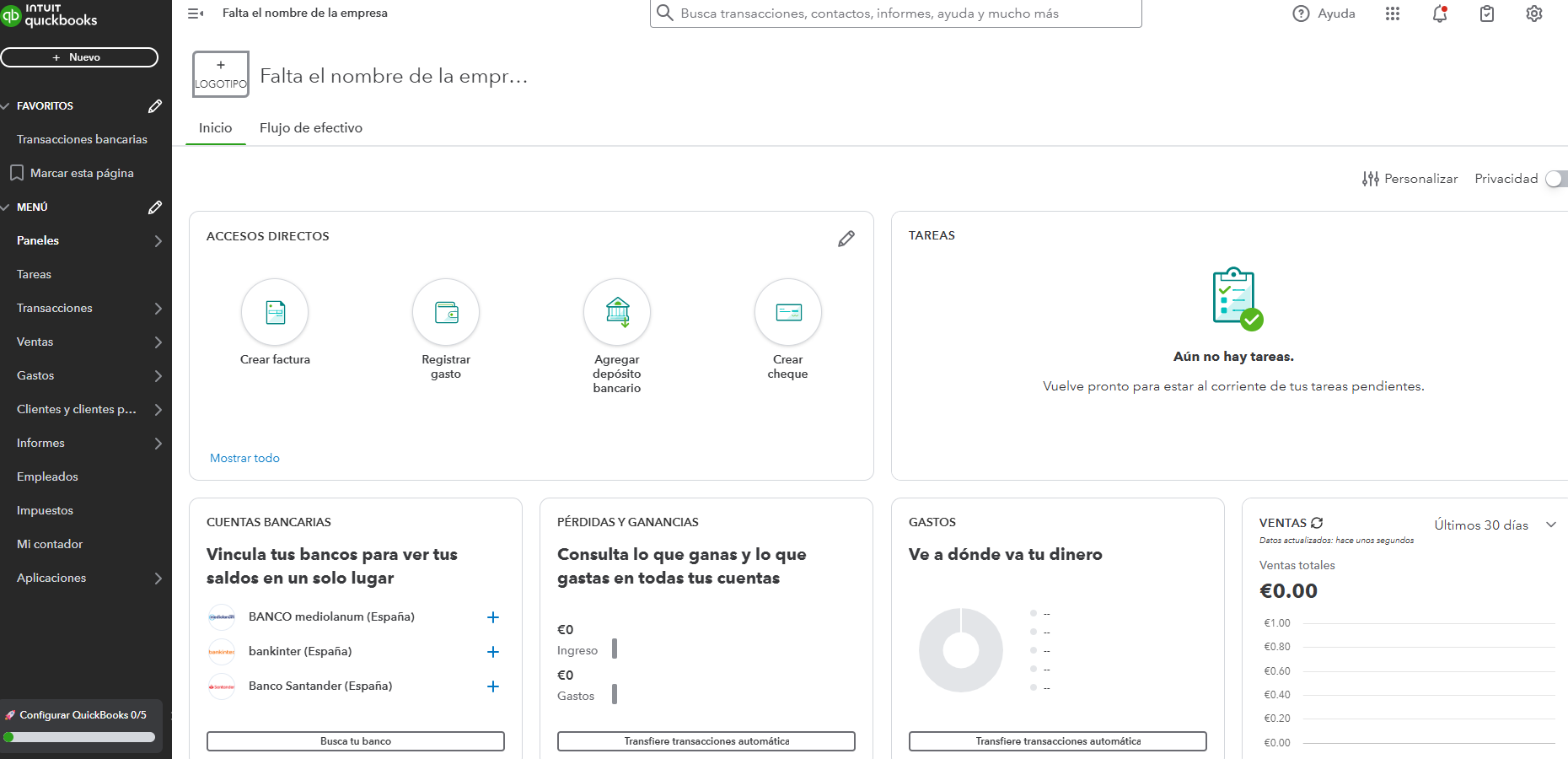Click the bookmark icon for Marcar esta página
Image resolution: width=1568 pixels, height=759 pixels.
tap(17, 173)
